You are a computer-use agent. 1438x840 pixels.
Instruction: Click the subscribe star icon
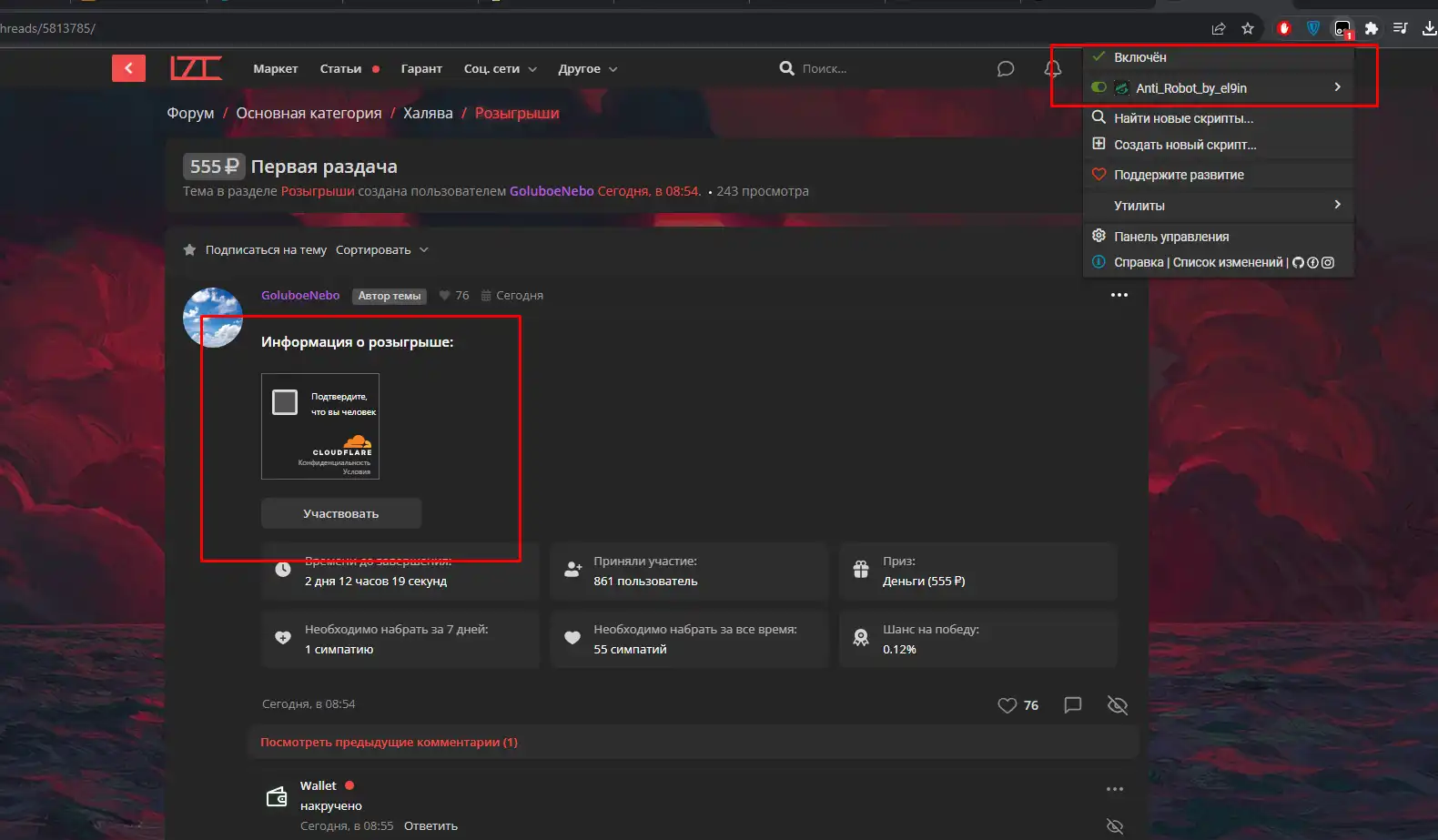click(x=189, y=249)
